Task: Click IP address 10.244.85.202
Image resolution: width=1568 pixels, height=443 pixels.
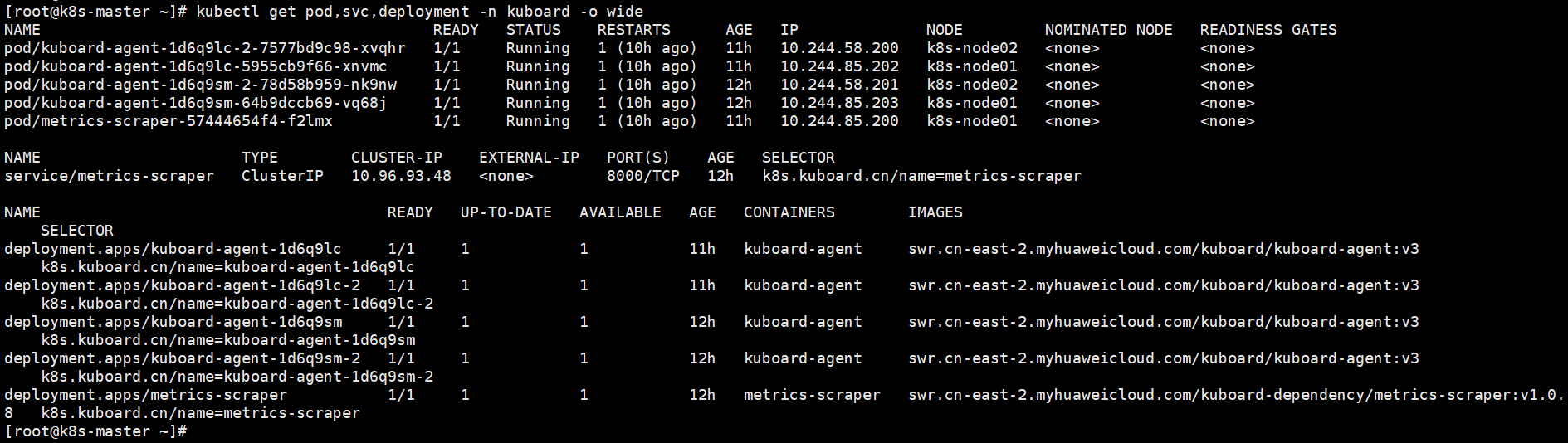Action: [x=839, y=66]
